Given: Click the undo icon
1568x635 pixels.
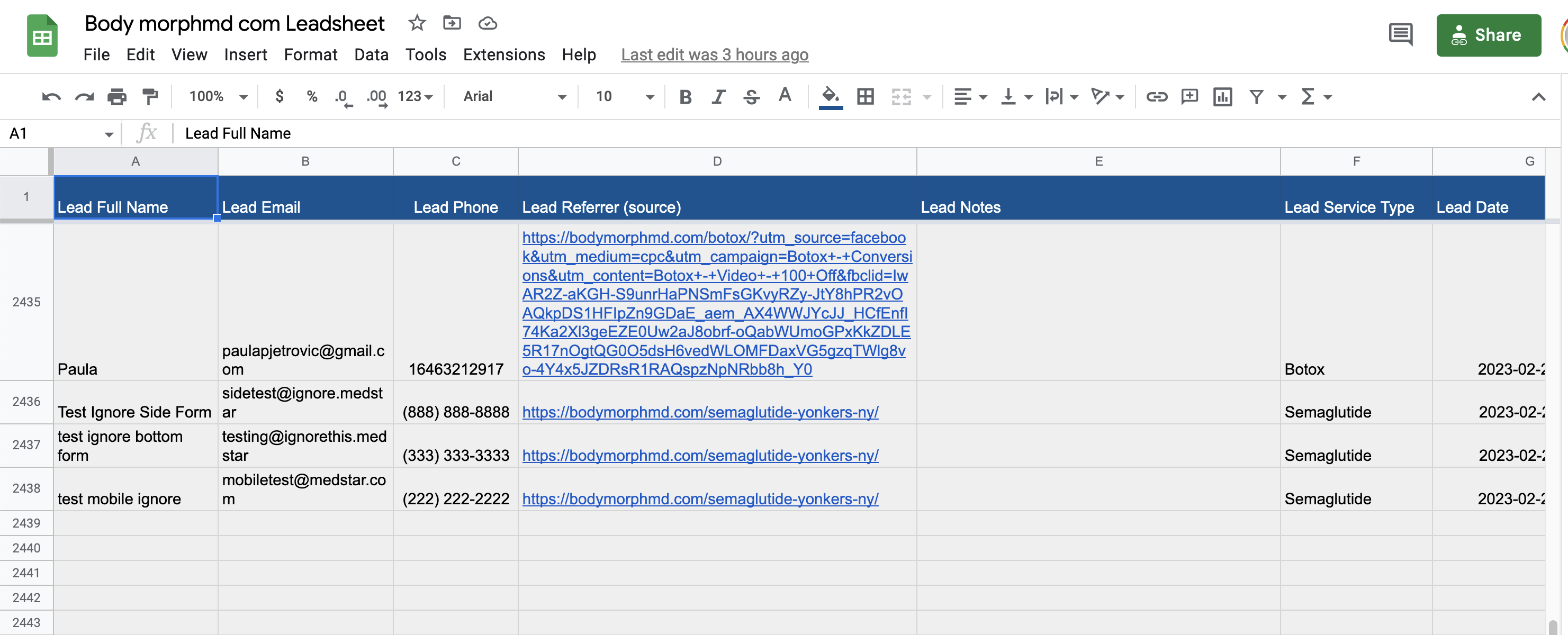Looking at the screenshot, I should 51,97.
